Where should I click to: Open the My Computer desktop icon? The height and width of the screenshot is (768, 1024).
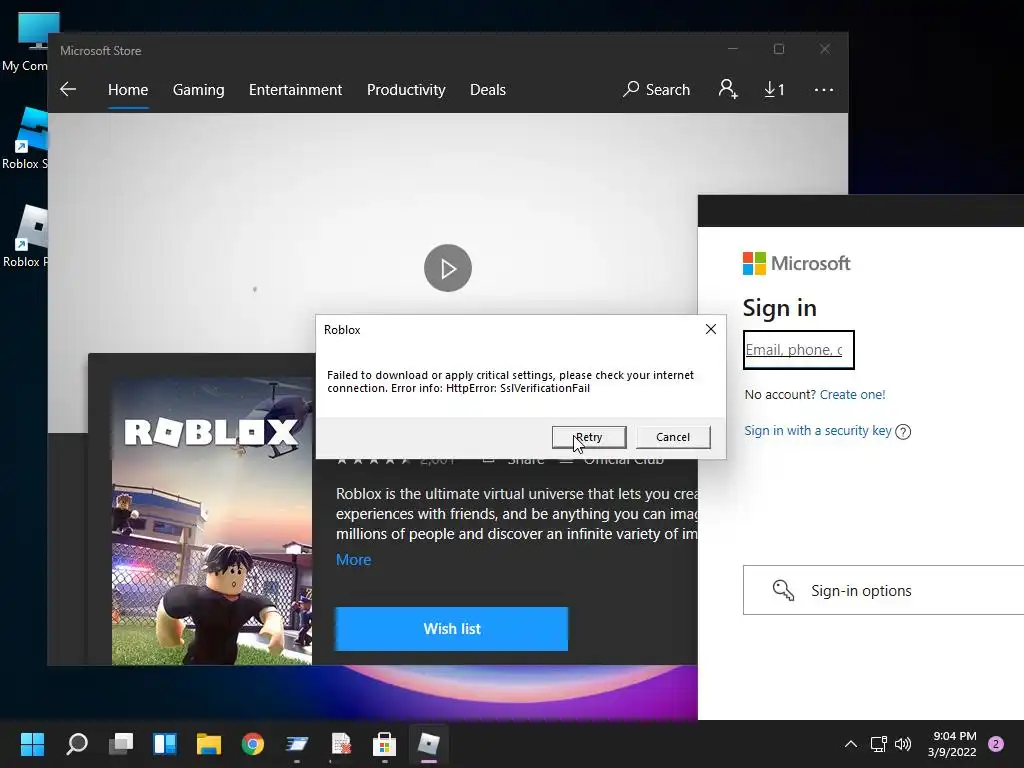(25, 42)
